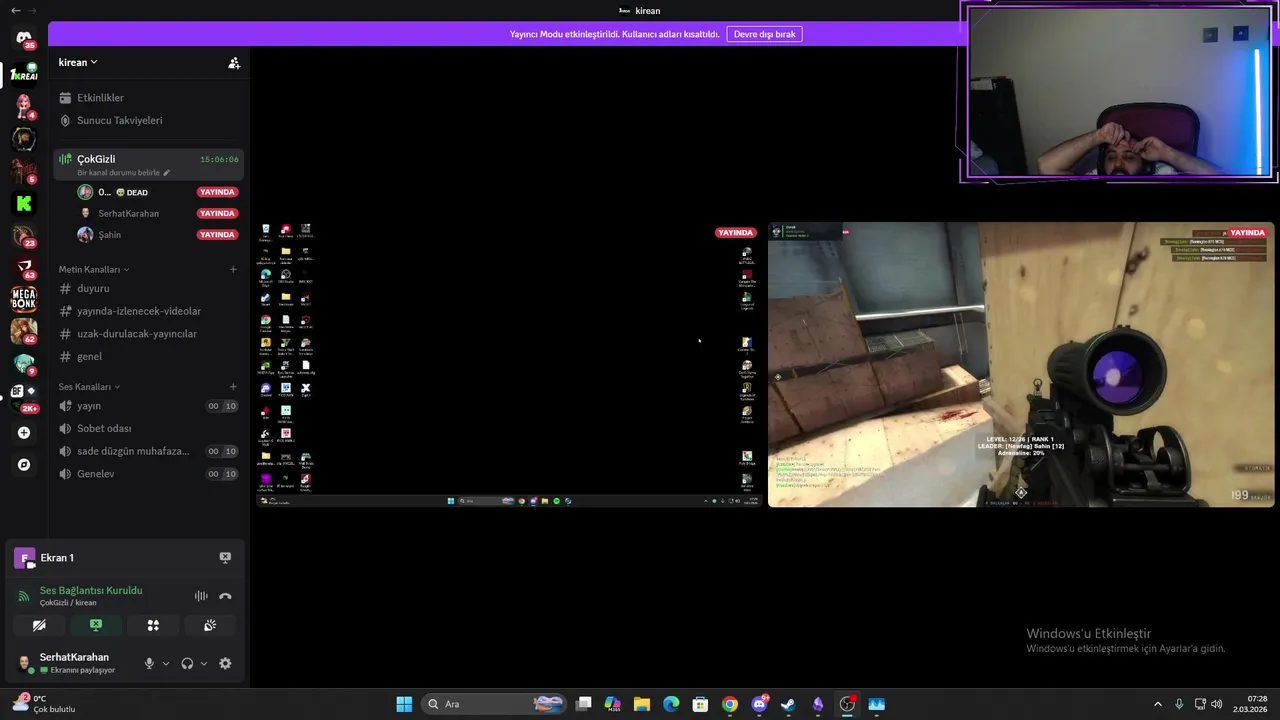Join the yayın voice channel
The image size is (1280, 720).
(148, 406)
